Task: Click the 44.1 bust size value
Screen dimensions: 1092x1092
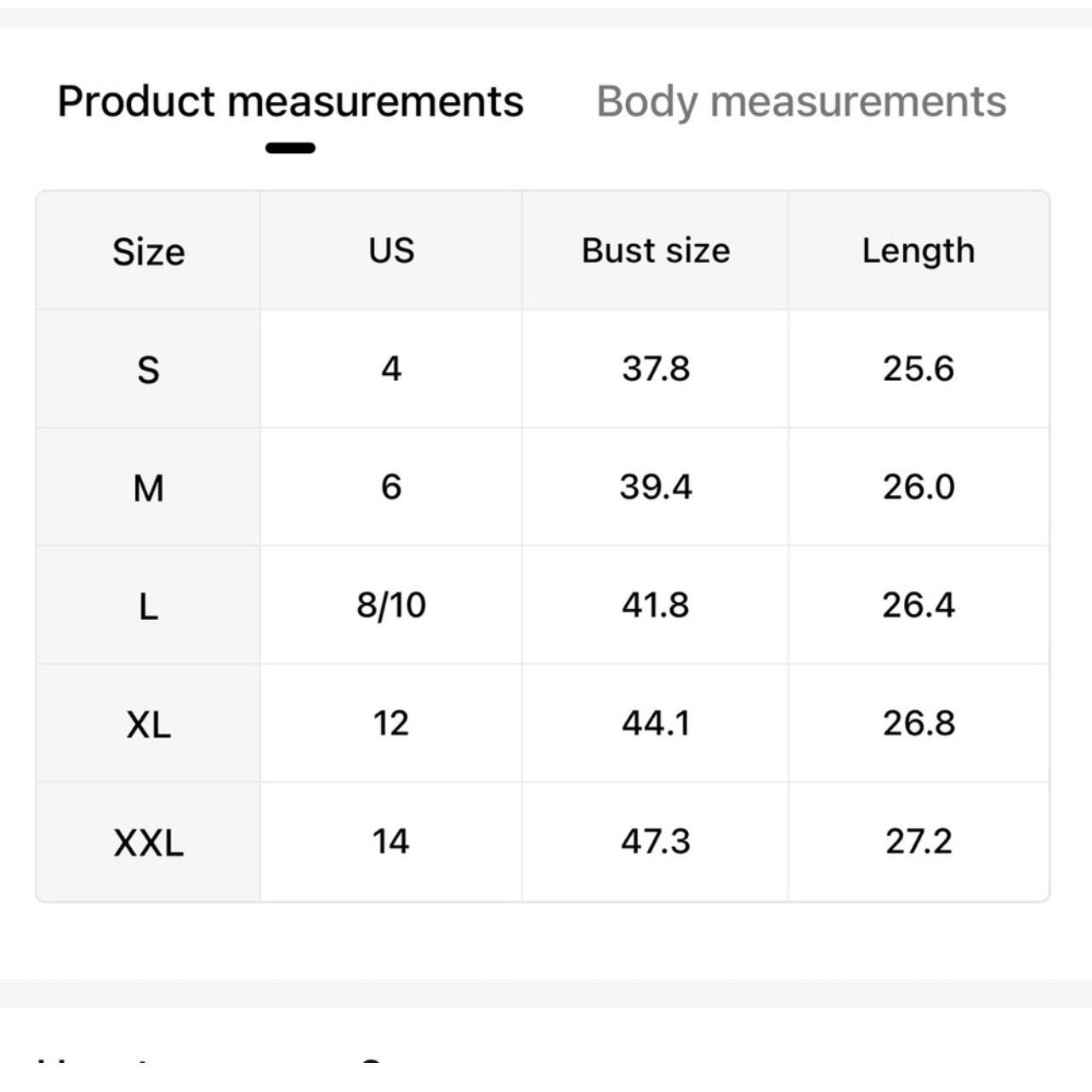Action: click(x=656, y=724)
